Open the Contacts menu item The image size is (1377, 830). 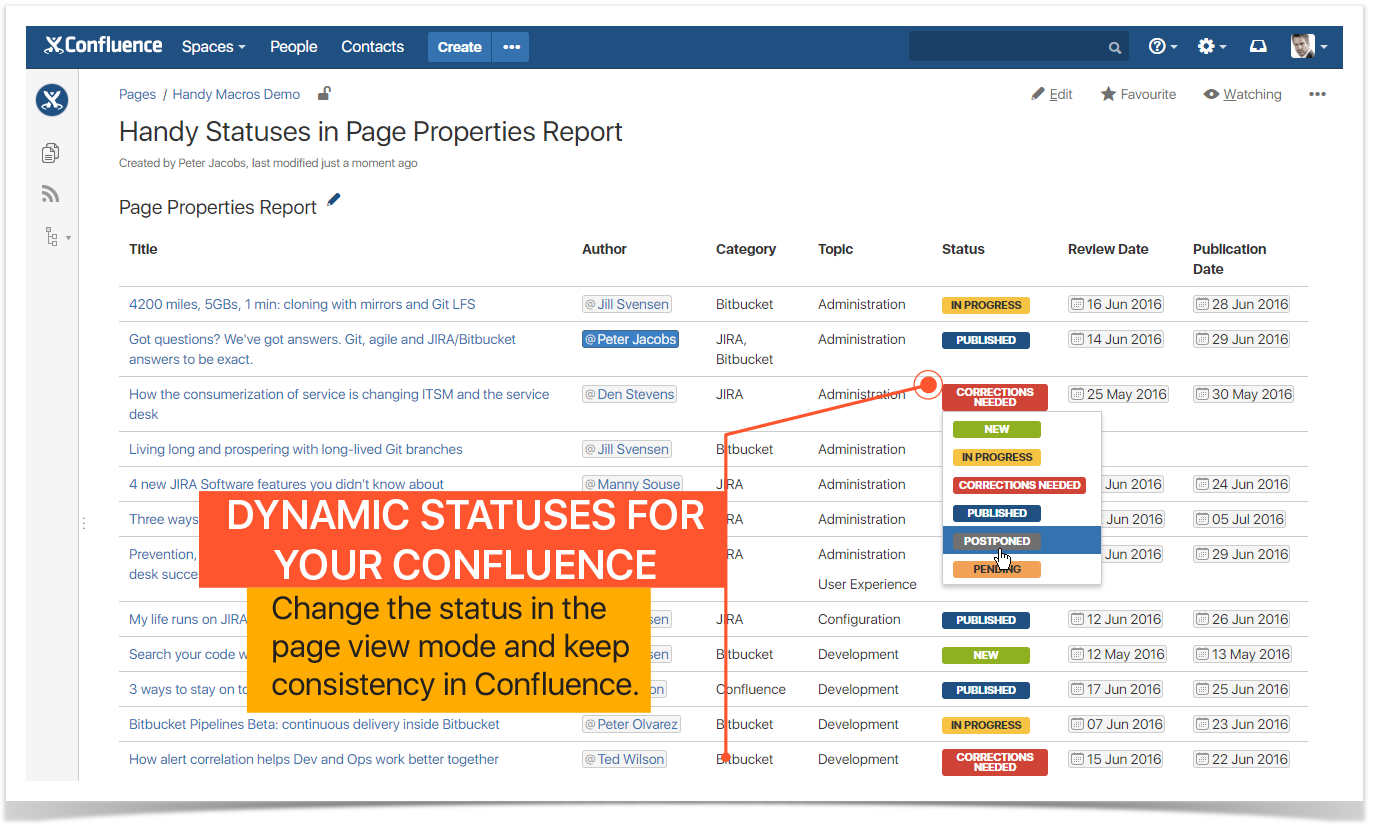click(372, 47)
